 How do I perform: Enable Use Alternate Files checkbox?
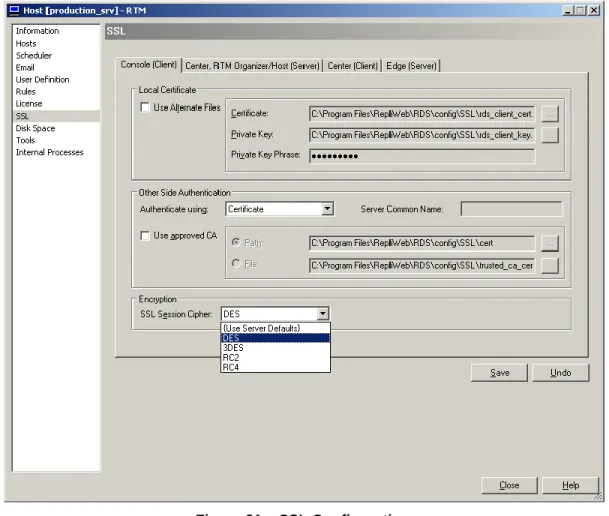[145, 107]
